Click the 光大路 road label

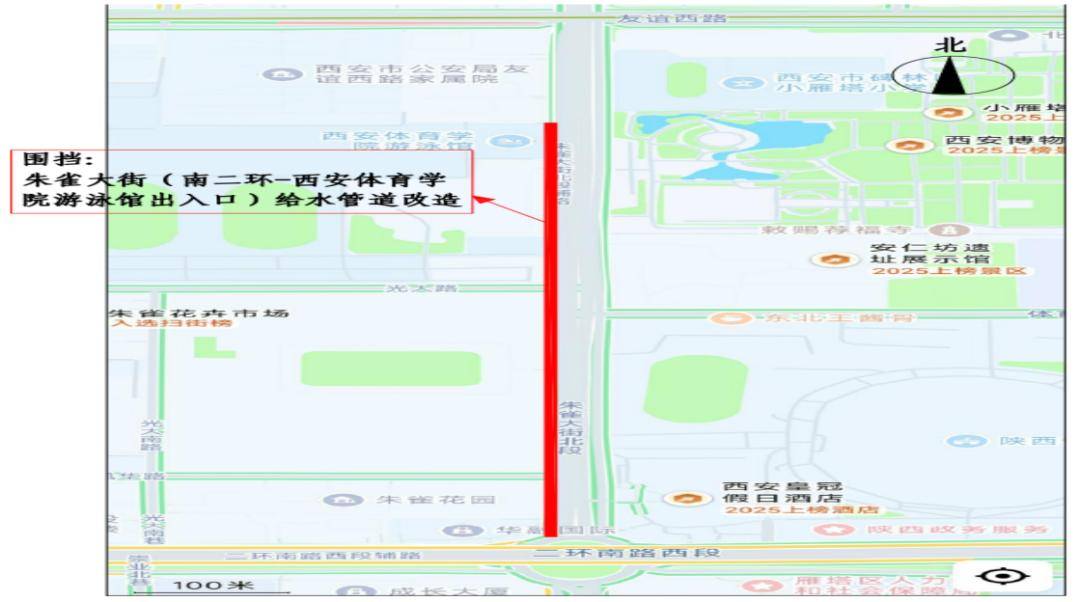coord(421,287)
